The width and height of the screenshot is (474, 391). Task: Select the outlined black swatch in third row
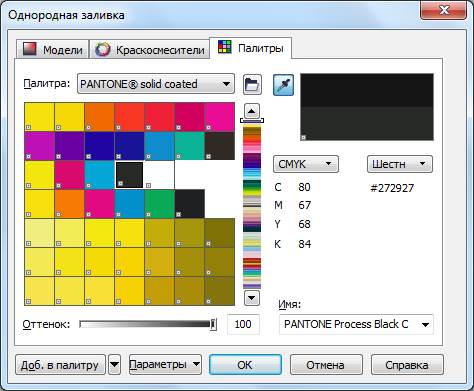pos(129,175)
